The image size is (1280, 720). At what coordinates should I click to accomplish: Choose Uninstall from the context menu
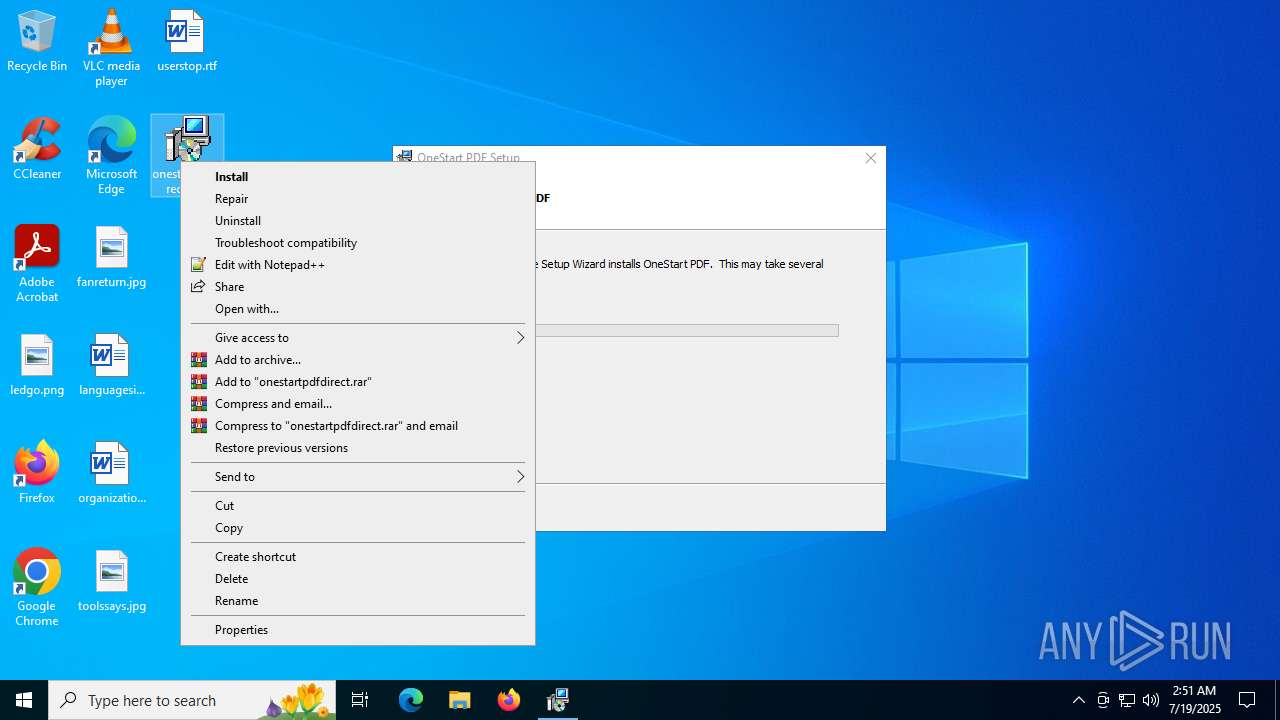(358, 221)
